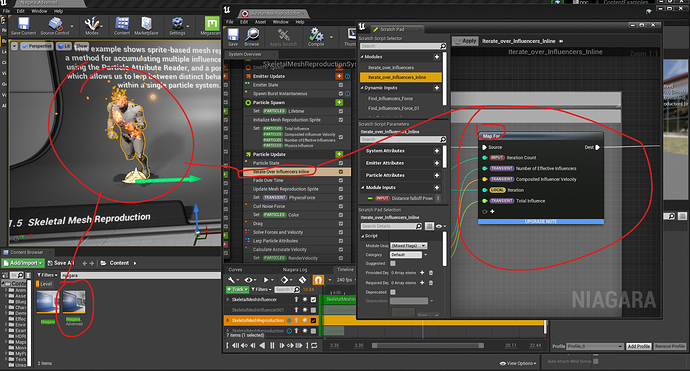Open viewport options dropdown arrow beside Perspective
The height and width of the screenshot is (371, 690).
coord(15,46)
